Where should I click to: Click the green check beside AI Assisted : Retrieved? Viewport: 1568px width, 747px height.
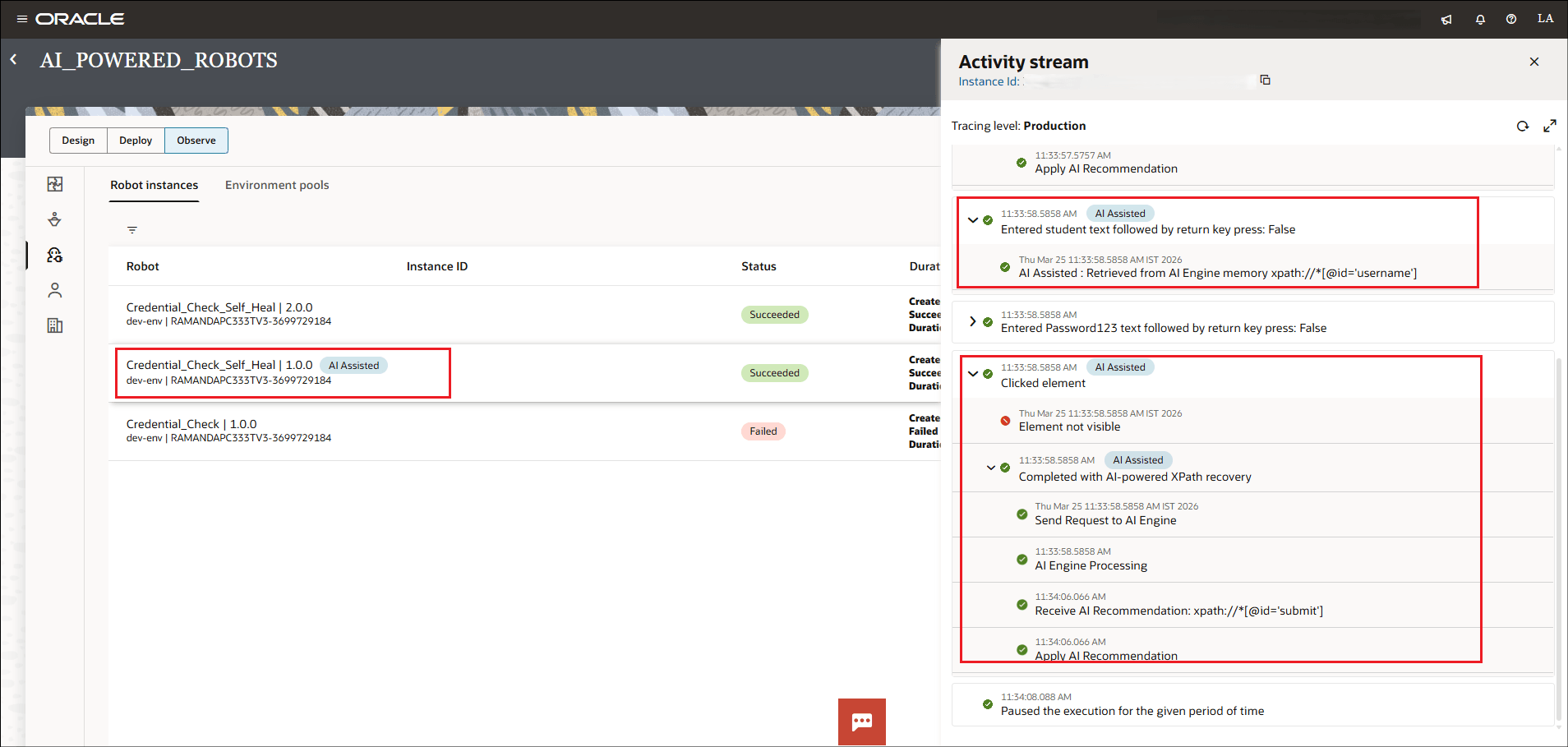[1005, 267]
